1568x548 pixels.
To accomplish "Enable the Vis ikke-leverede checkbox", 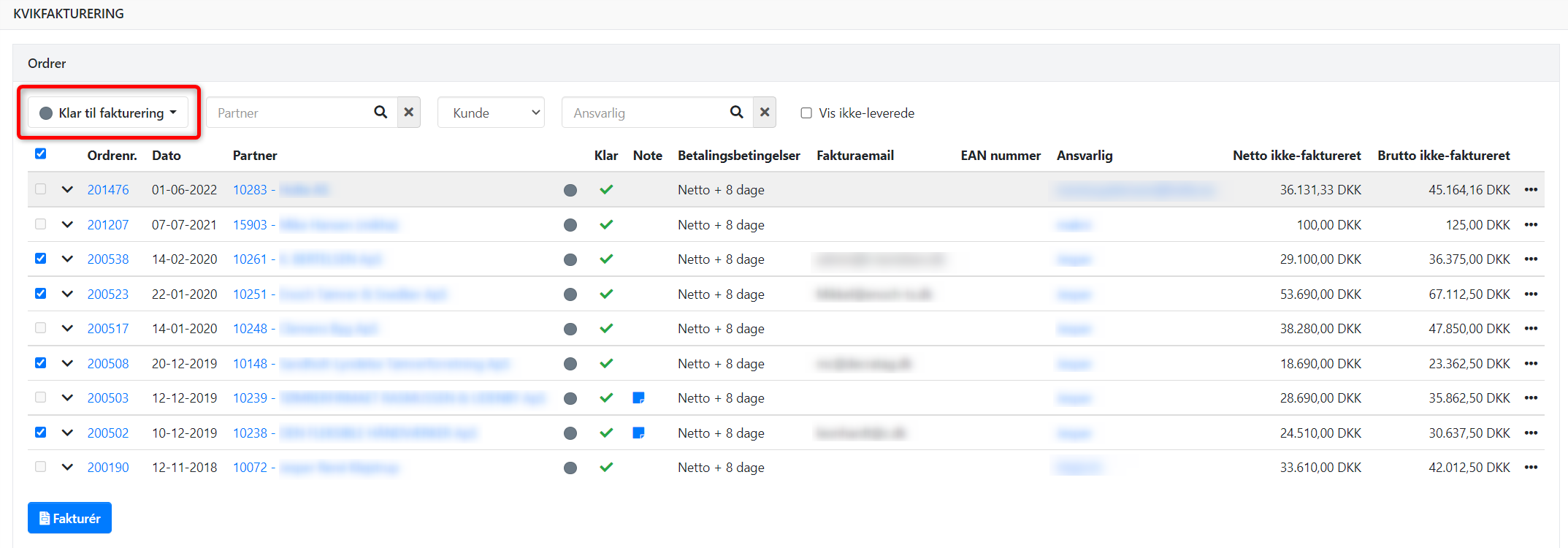I will (806, 113).
